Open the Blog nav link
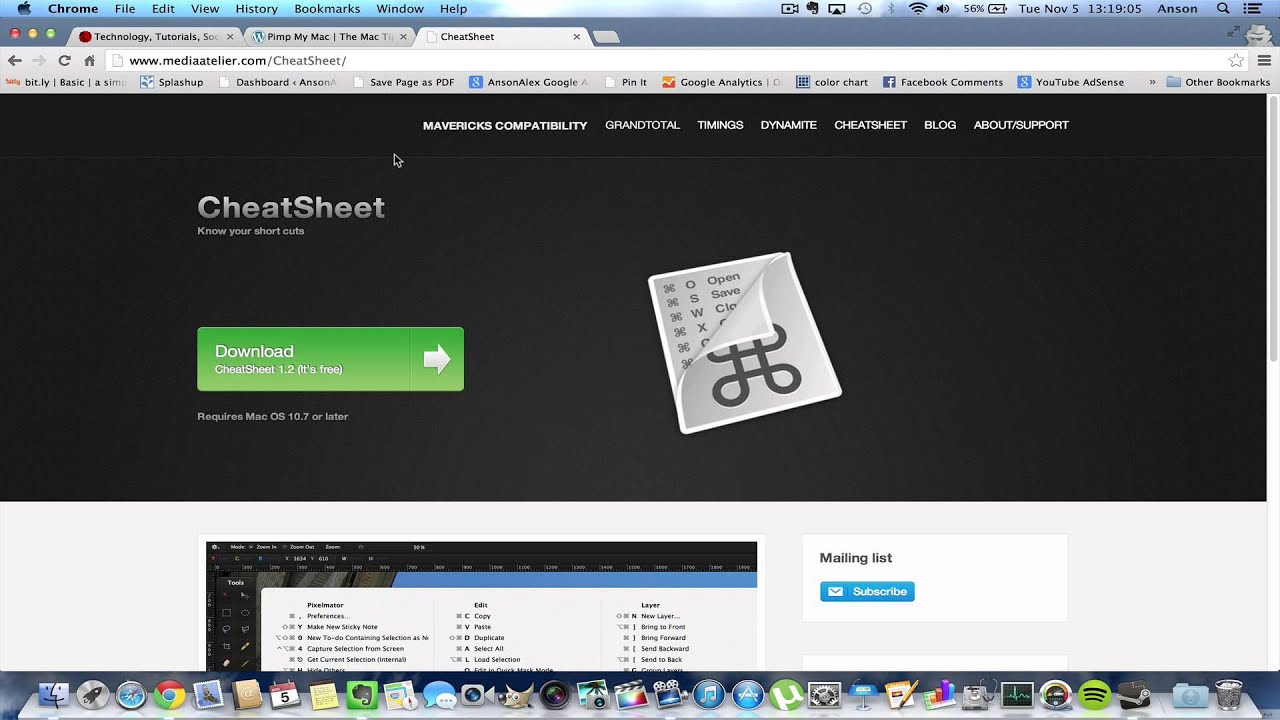The image size is (1280, 720). coord(940,125)
